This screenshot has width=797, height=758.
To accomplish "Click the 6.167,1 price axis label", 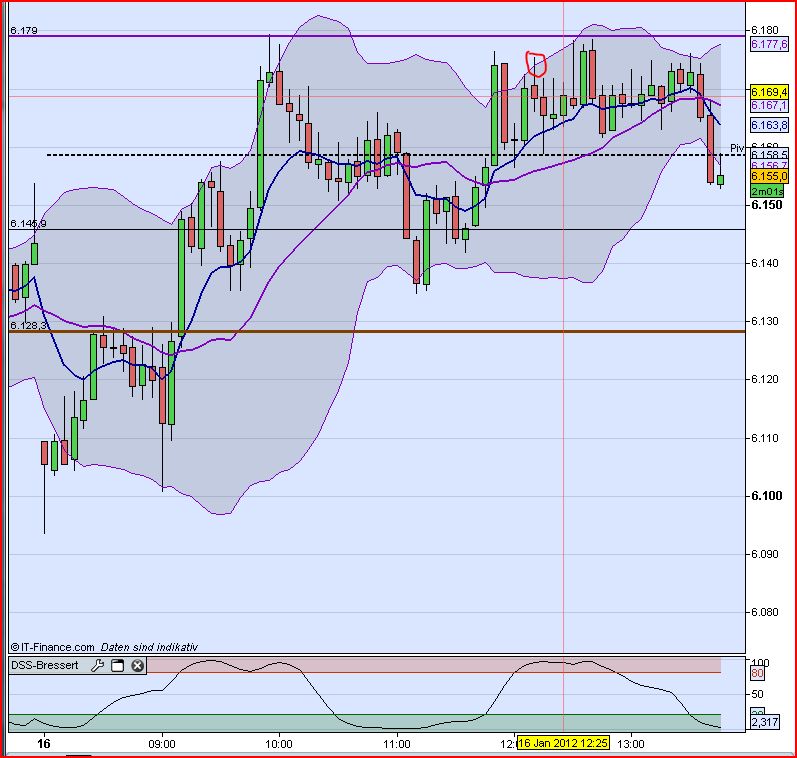I will 769,105.
